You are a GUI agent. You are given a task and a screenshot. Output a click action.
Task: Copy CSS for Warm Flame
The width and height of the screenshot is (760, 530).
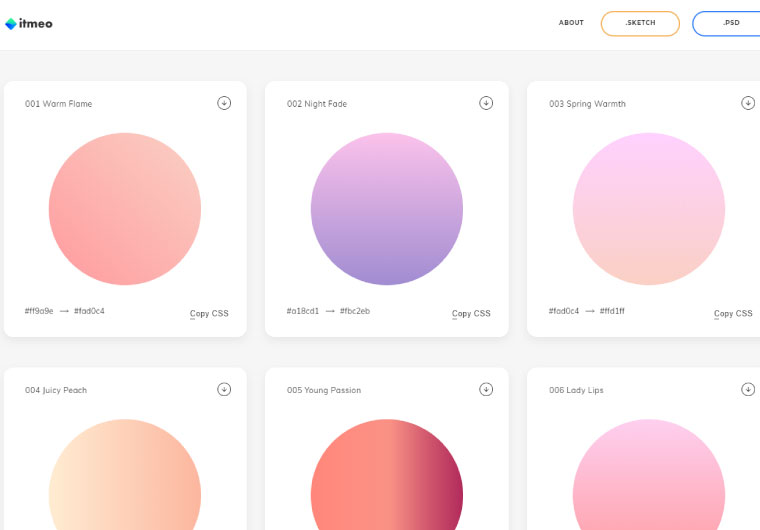click(x=209, y=313)
